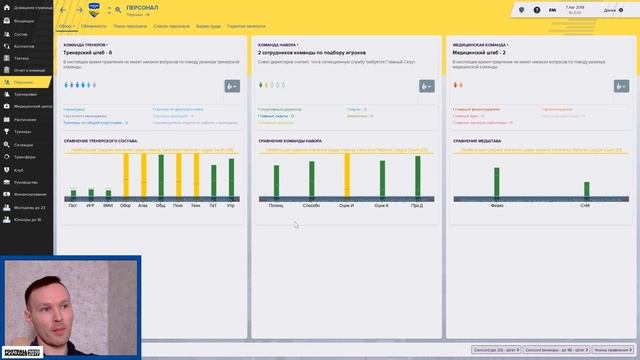Click the ПЕРСОНАЛ page title
Screen dimensions: 640x360
142,8
